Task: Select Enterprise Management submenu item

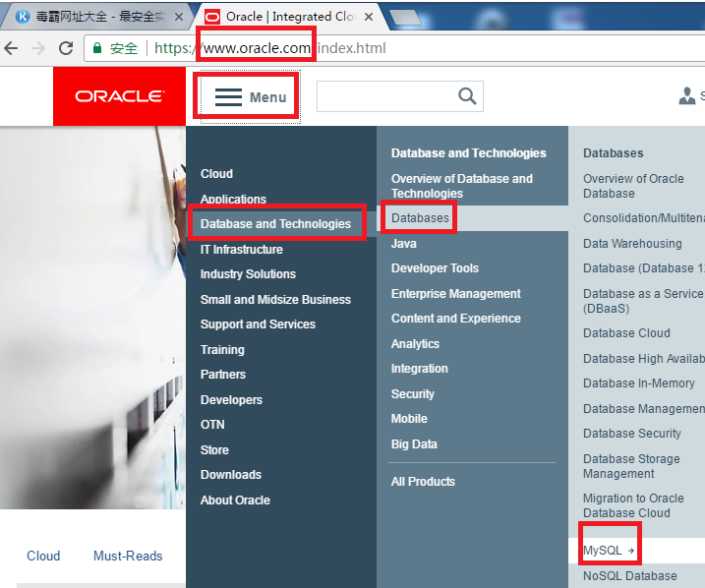Action: (x=456, y=294)
